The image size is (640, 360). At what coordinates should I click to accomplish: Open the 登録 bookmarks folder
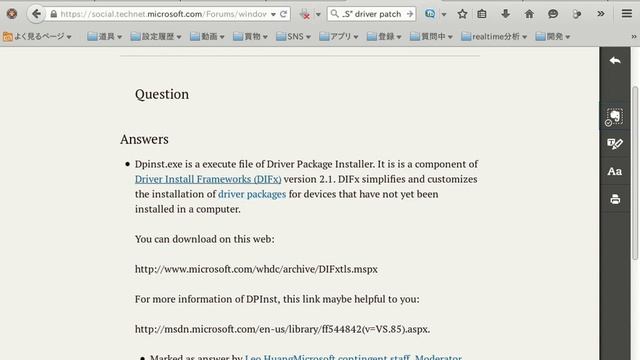[384, 36]
